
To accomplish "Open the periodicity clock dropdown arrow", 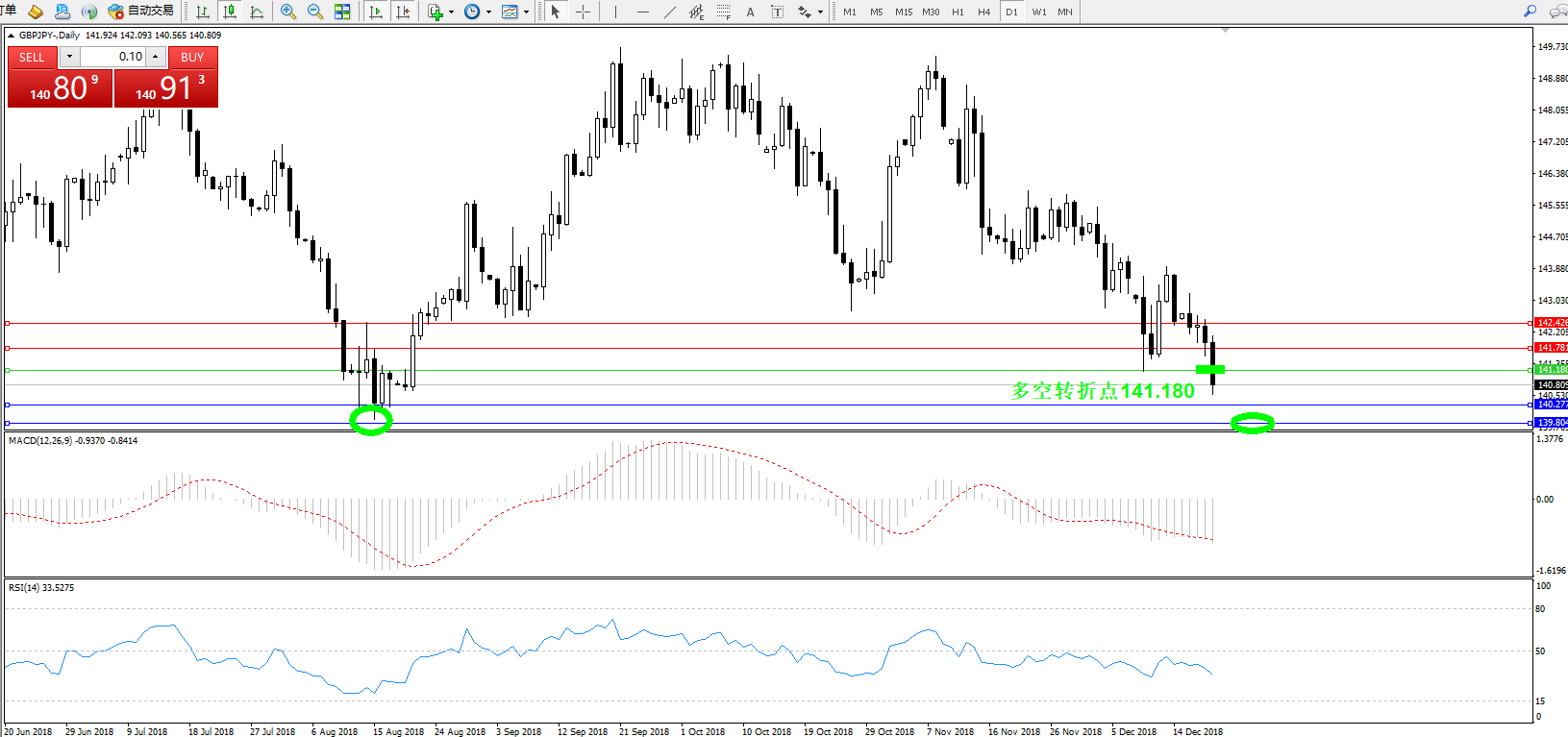I will click(x=488, y=12).
